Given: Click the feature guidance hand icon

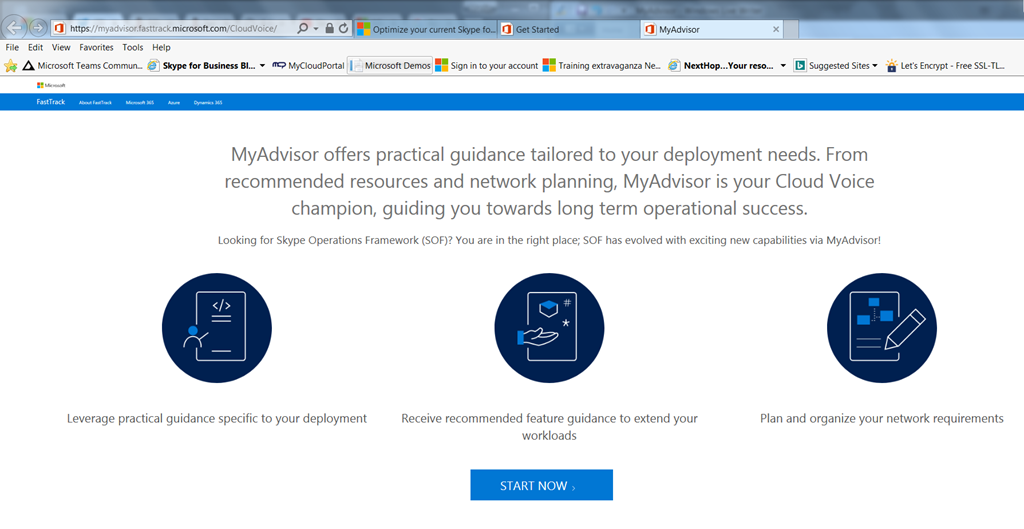Looking at the screenshot, I should coord(549,327).
